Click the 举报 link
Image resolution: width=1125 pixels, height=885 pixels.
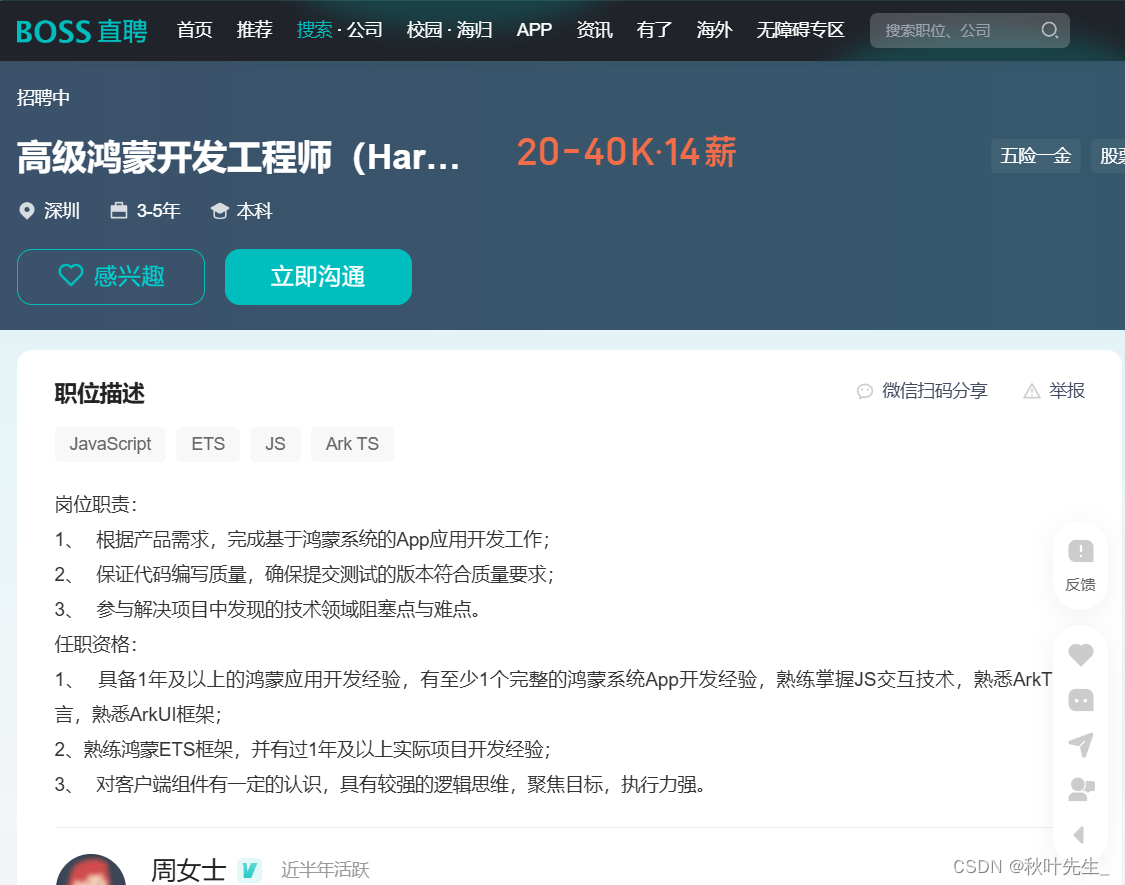[1066, 391]
